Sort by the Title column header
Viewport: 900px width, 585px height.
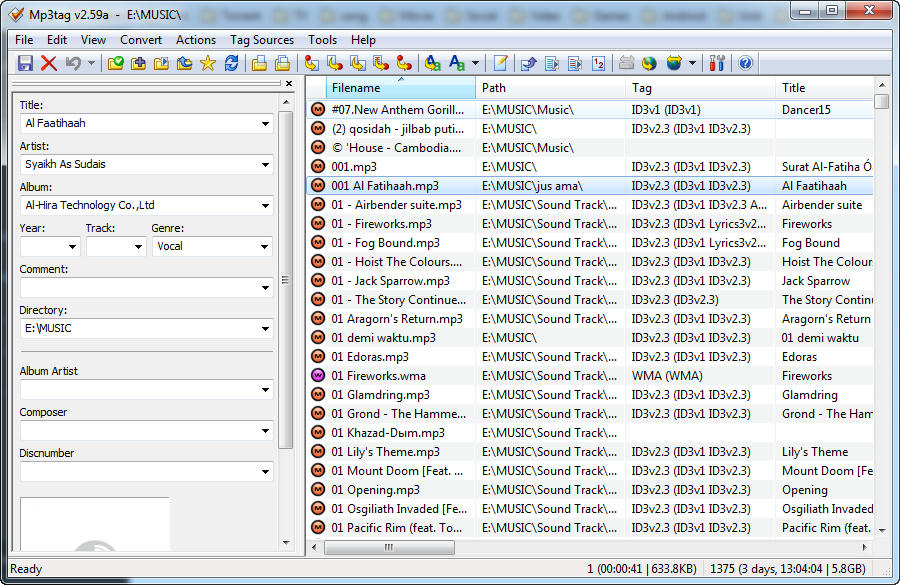point(824,88)
